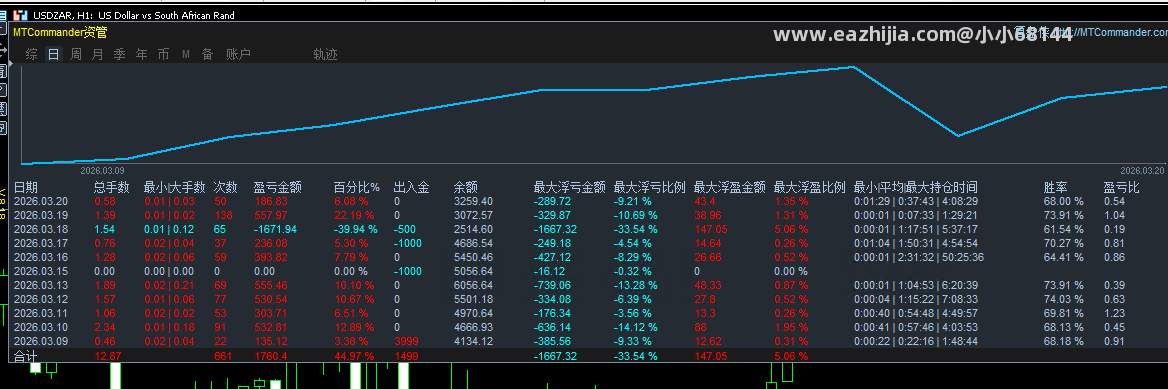Viewport: 1168px width, 389px height.
Task: Switch to the 账户 account tab
Action: (238, 54)
